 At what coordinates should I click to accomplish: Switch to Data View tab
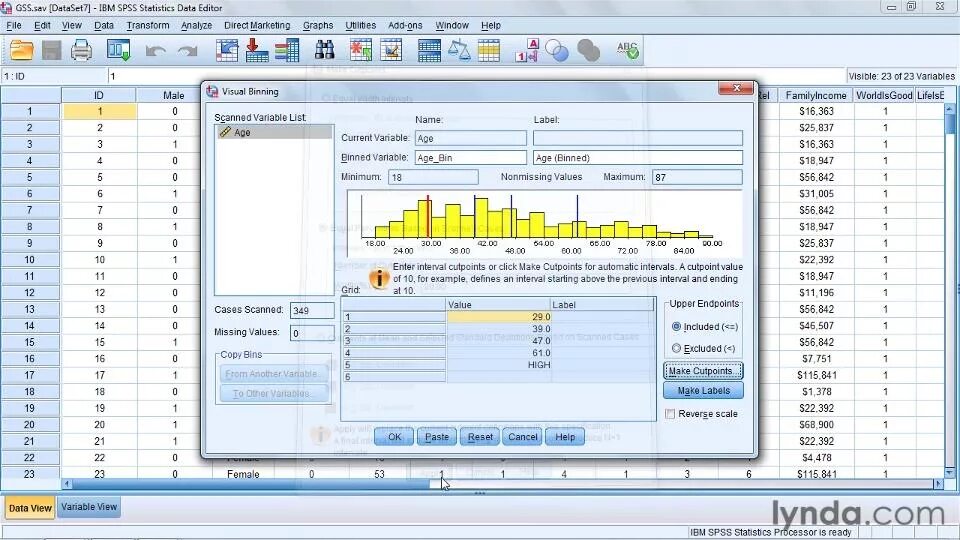click(x=30, y=508)
